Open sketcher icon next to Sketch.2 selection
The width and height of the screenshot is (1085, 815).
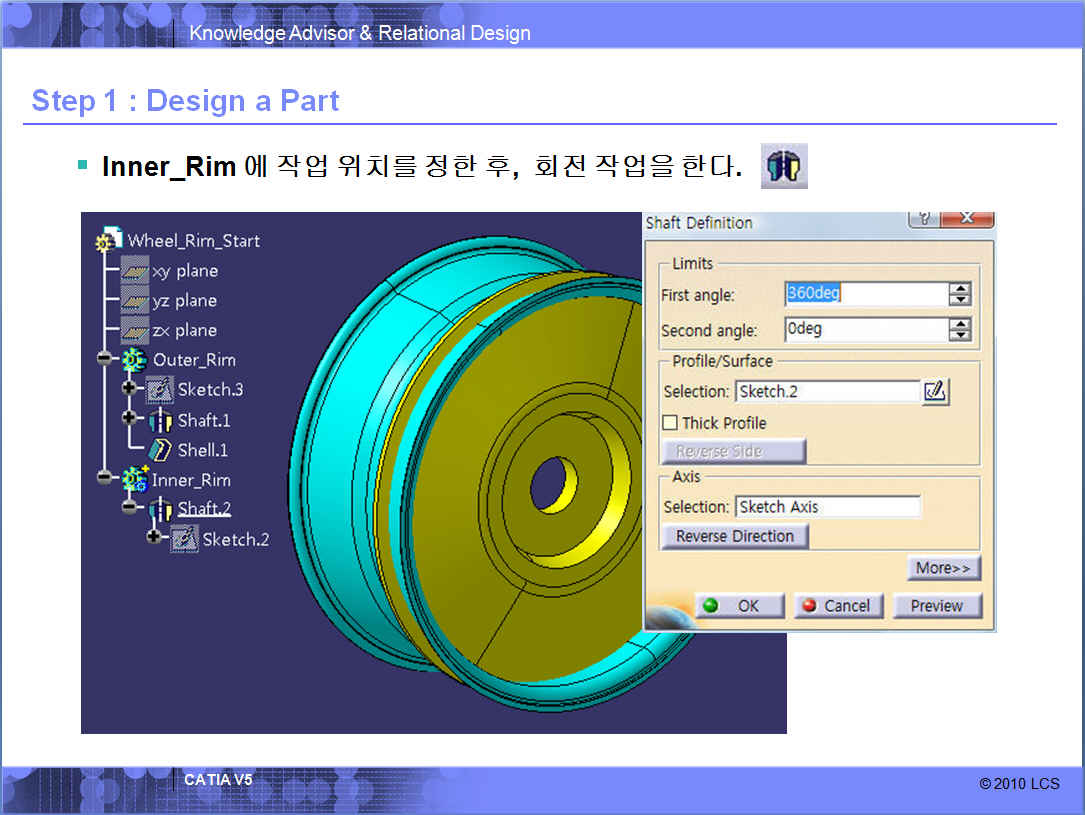935,391
